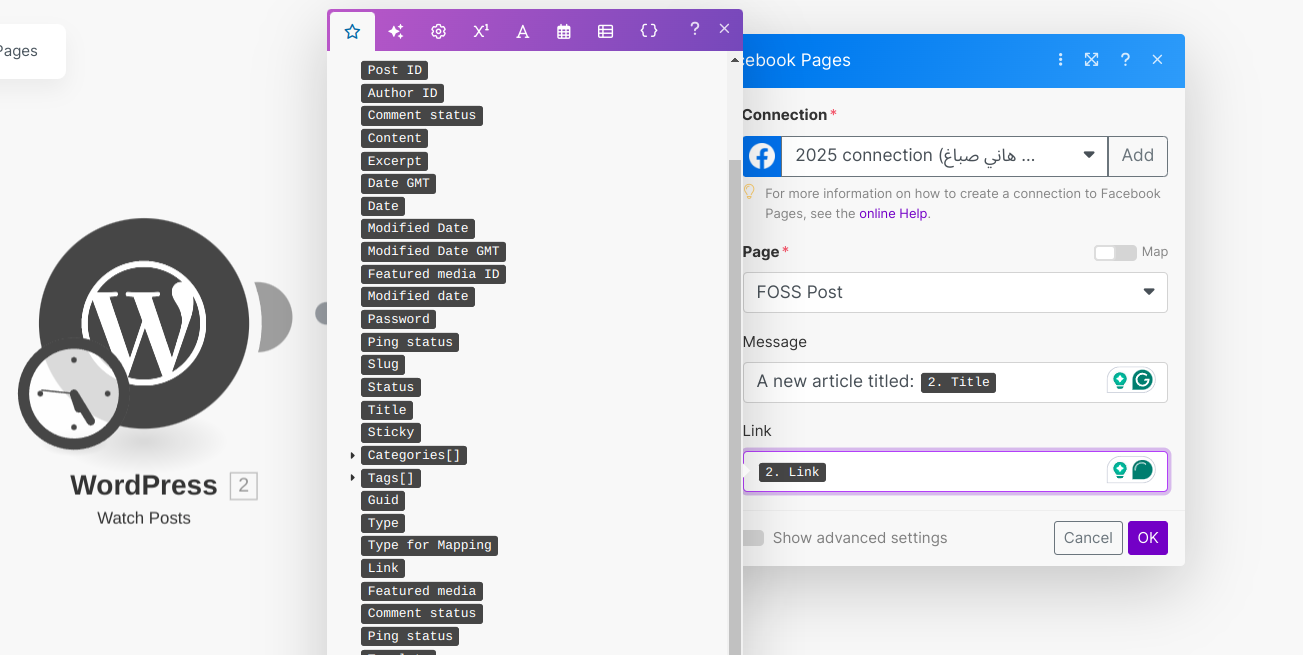Click the OK button
1303x655 pixels.
(x=1147, y=538)
